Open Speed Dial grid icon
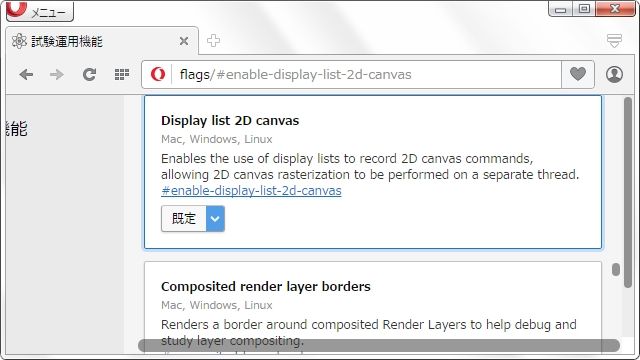Viewport: 640px width, 360px height. click(x=122, y=75)
